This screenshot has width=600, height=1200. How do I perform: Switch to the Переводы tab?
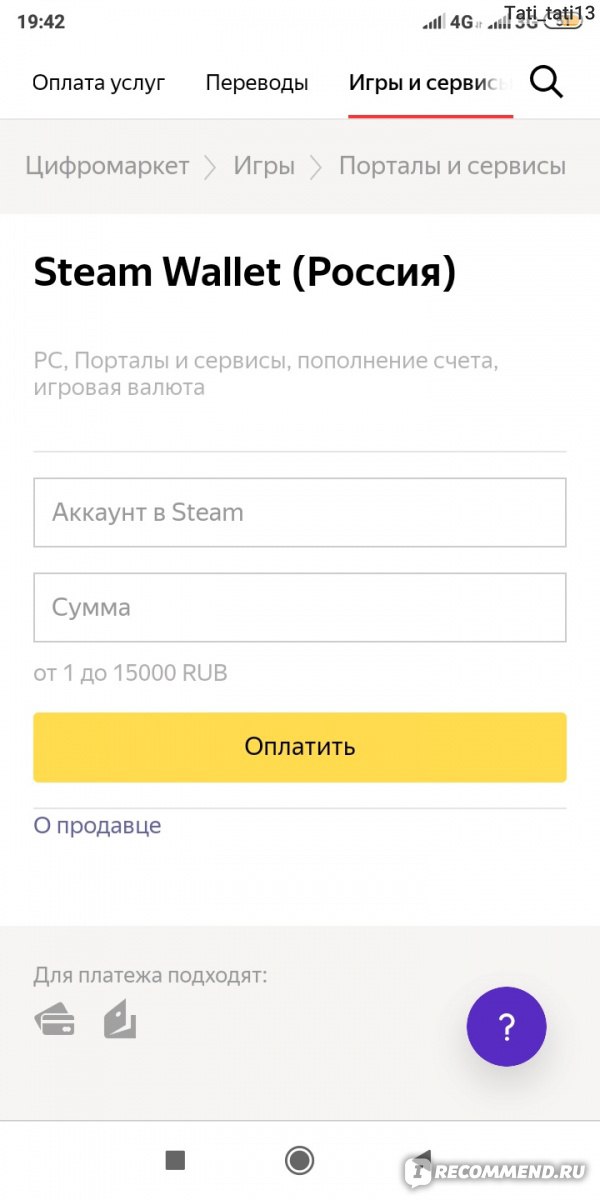click(257, 83)
